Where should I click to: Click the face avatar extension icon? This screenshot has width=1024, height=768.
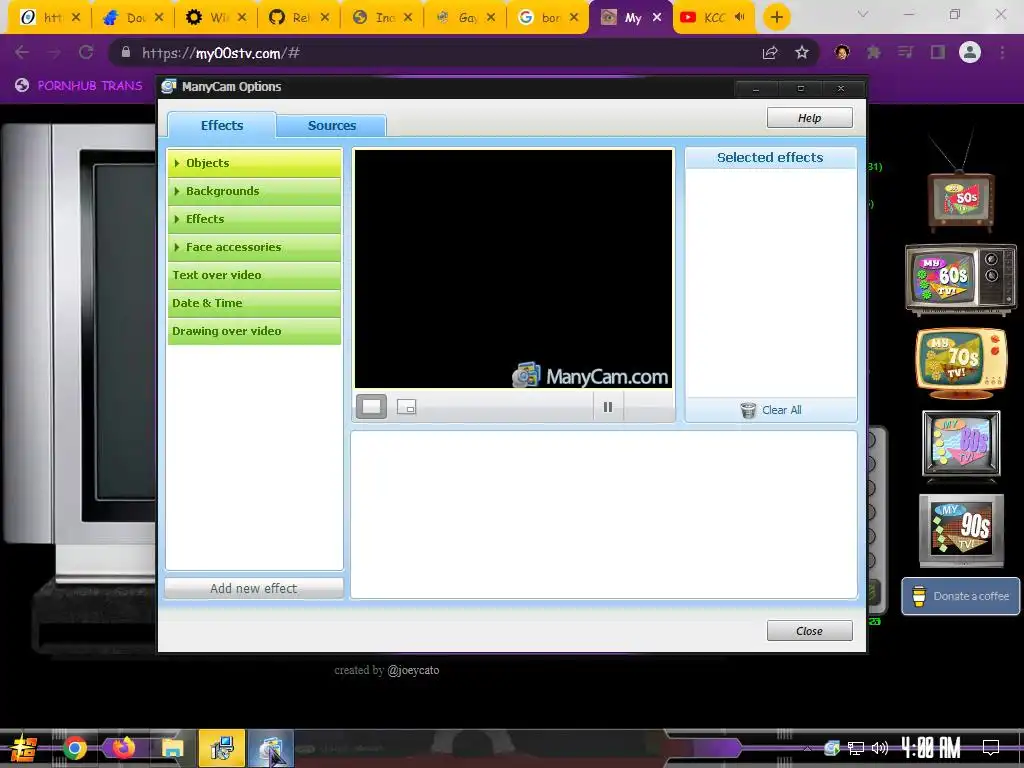(842, 52)
